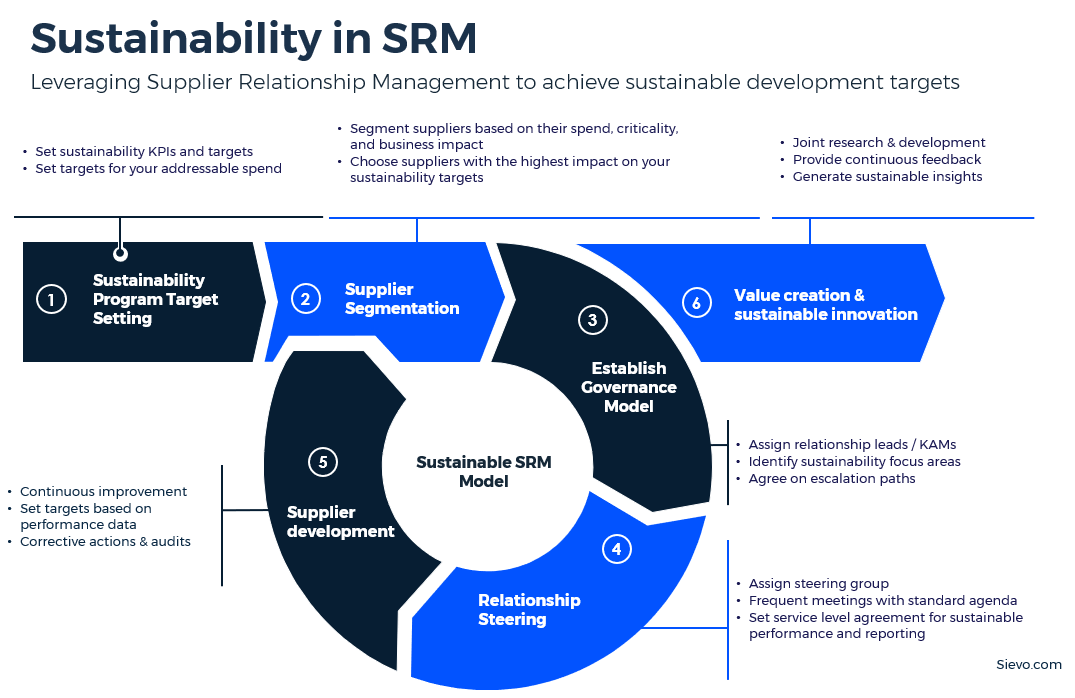Click the circled number 5 icon
The height and width of the screenshot is (698, 1075).
click(323, 461)
